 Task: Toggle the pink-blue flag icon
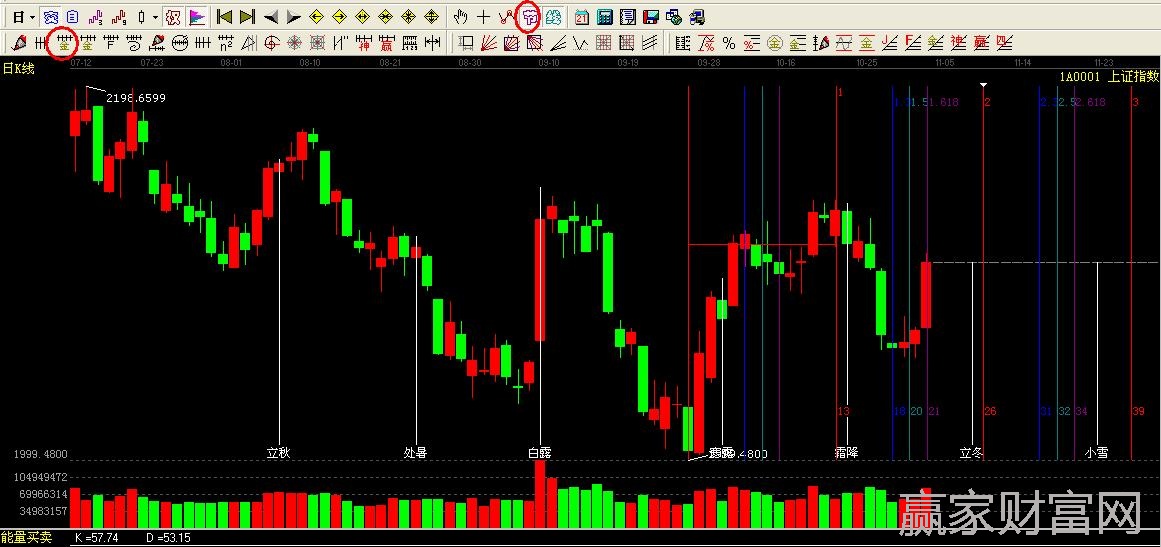(197, 17)
